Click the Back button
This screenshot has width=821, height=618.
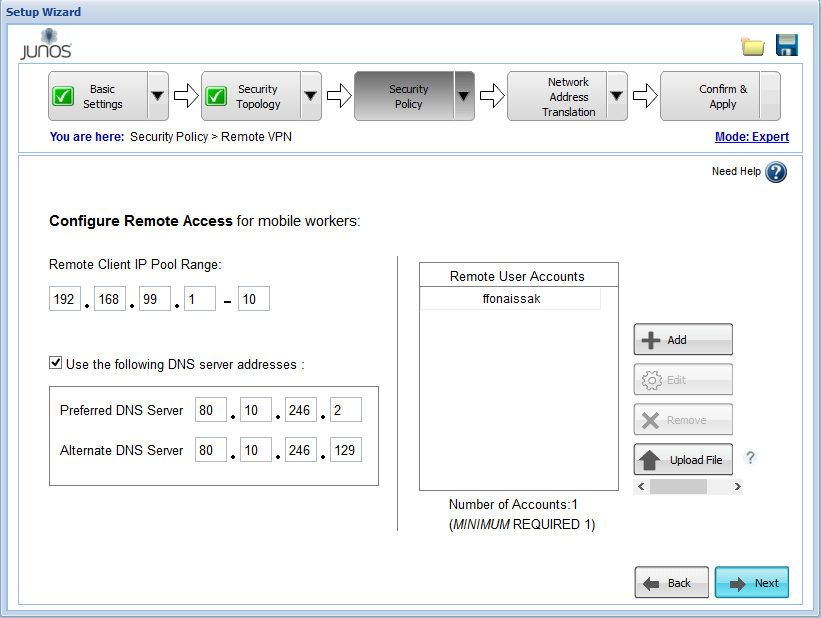[671, 582]
